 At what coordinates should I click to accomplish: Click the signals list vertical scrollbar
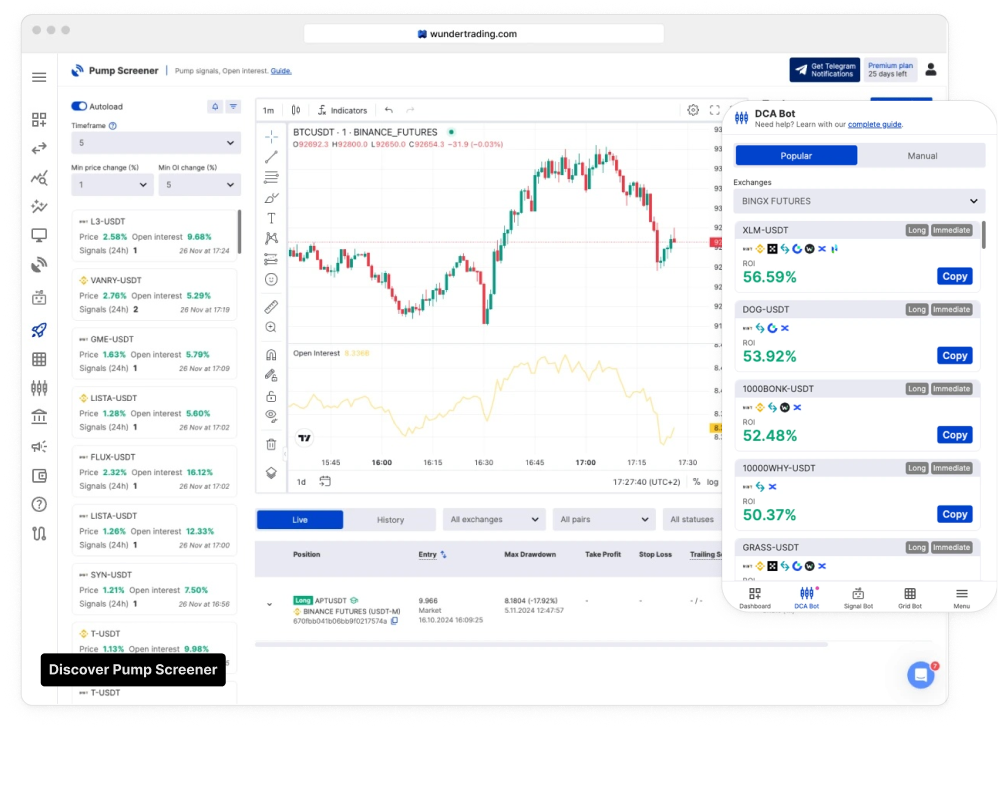coord(239,231)
